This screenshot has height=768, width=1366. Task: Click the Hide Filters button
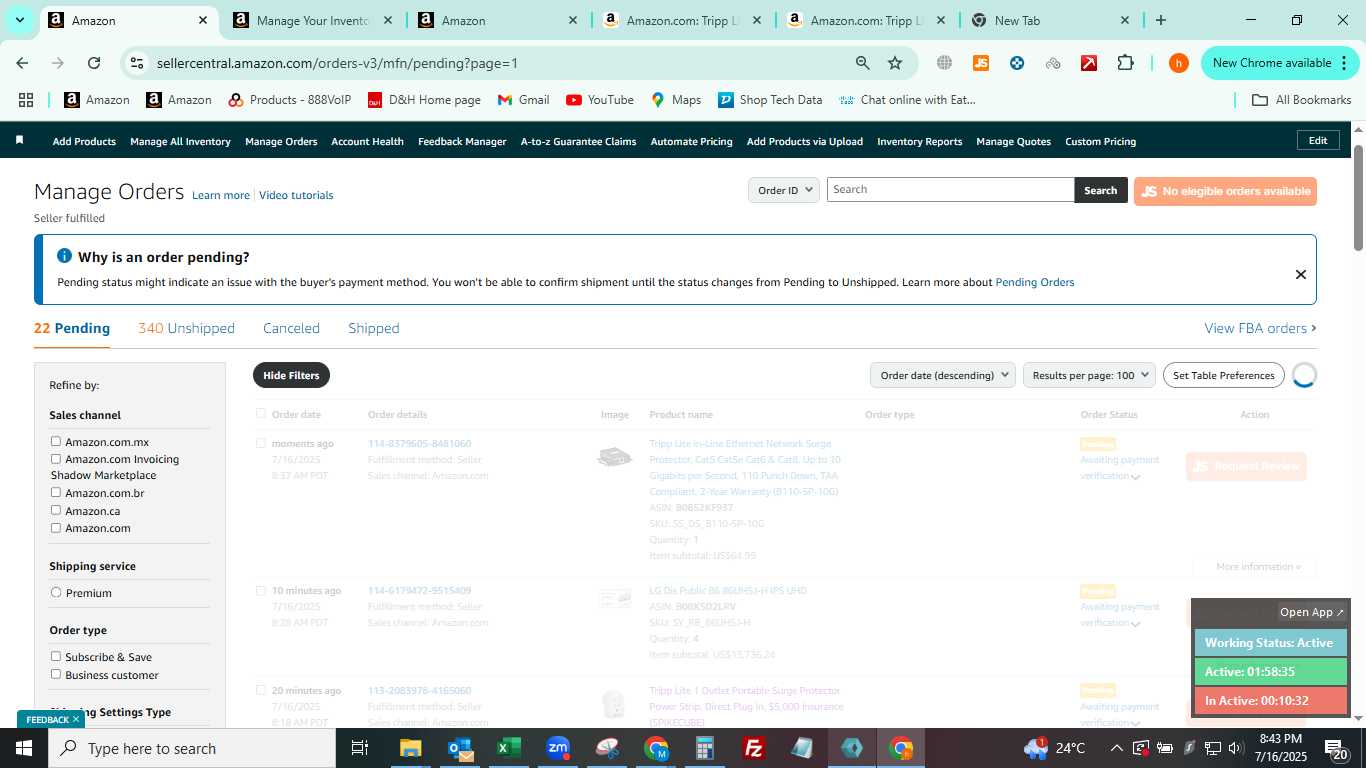(291, 375)
